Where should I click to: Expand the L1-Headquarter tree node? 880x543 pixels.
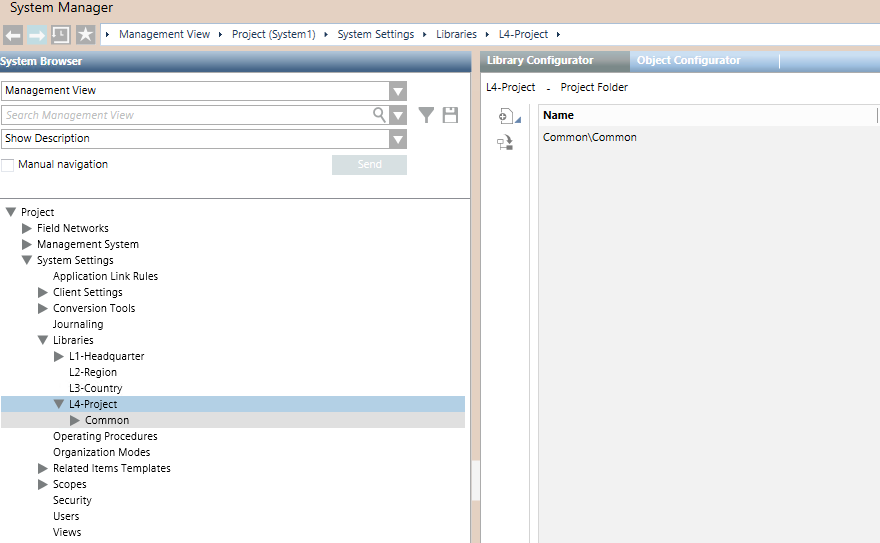[x=58, y=356]
